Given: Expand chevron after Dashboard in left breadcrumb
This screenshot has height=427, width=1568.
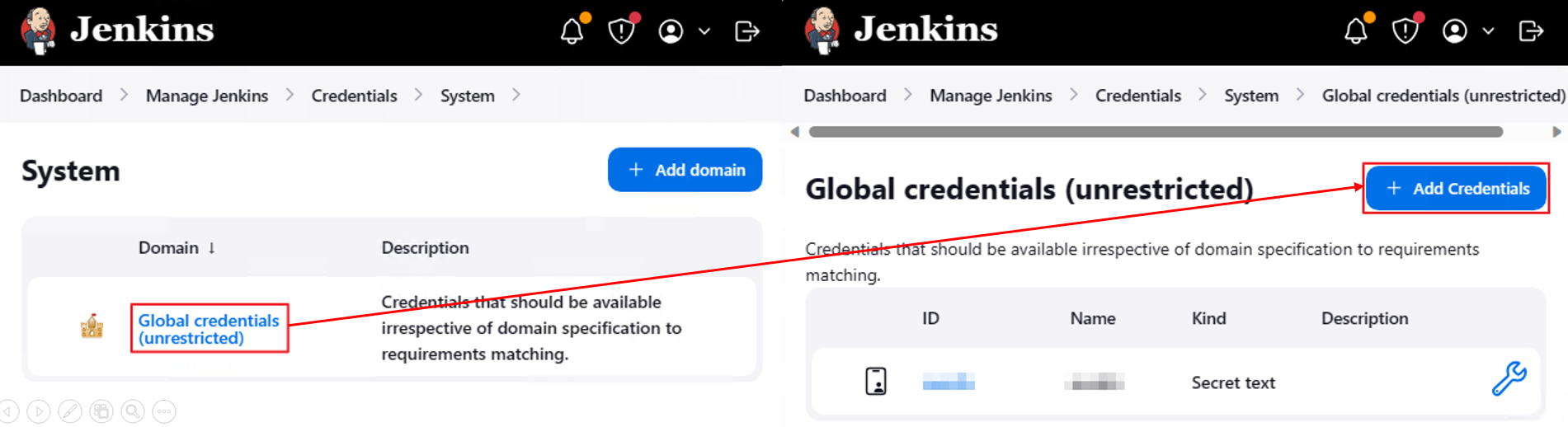Looking at the screenshot, I should (x=124, y=95).
